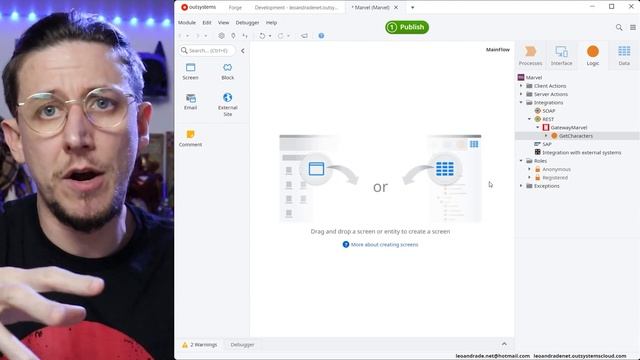The height and width of the screenshot is (360, 640).
Task: Open the Help menu
Action: pyautogui.click(x=271, y=23)
